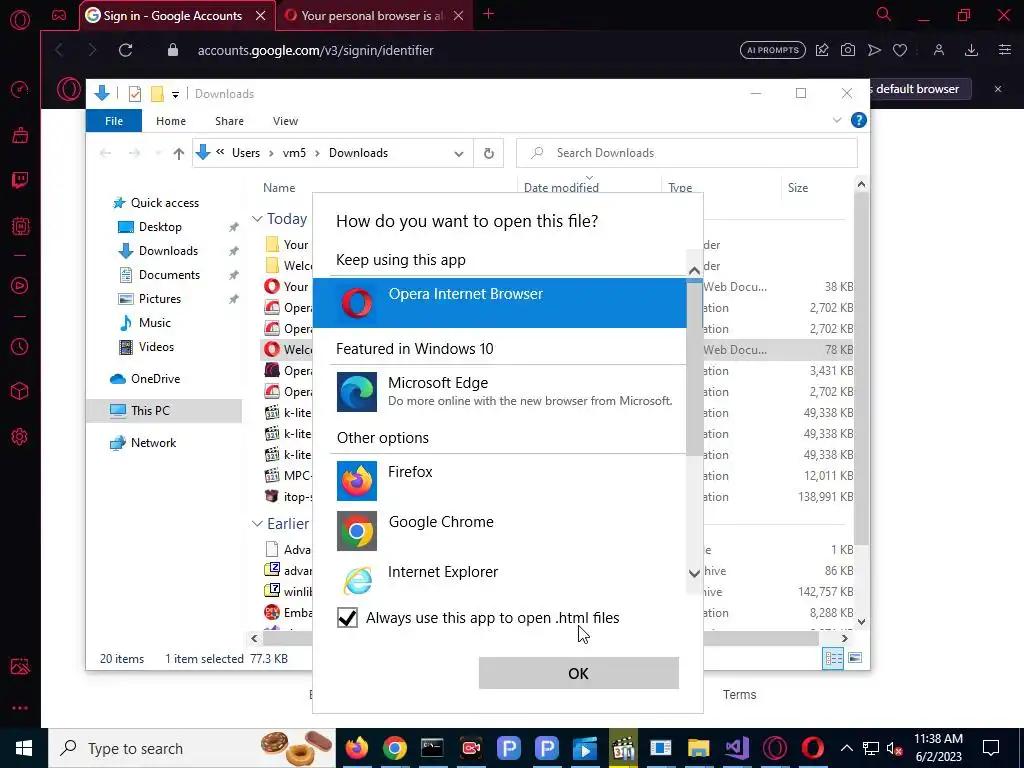This screenshot has width=1024, height=768.
Task: Take snapshot with Opera camera icon
Action: pyautogui.click(x=848, y=50)
